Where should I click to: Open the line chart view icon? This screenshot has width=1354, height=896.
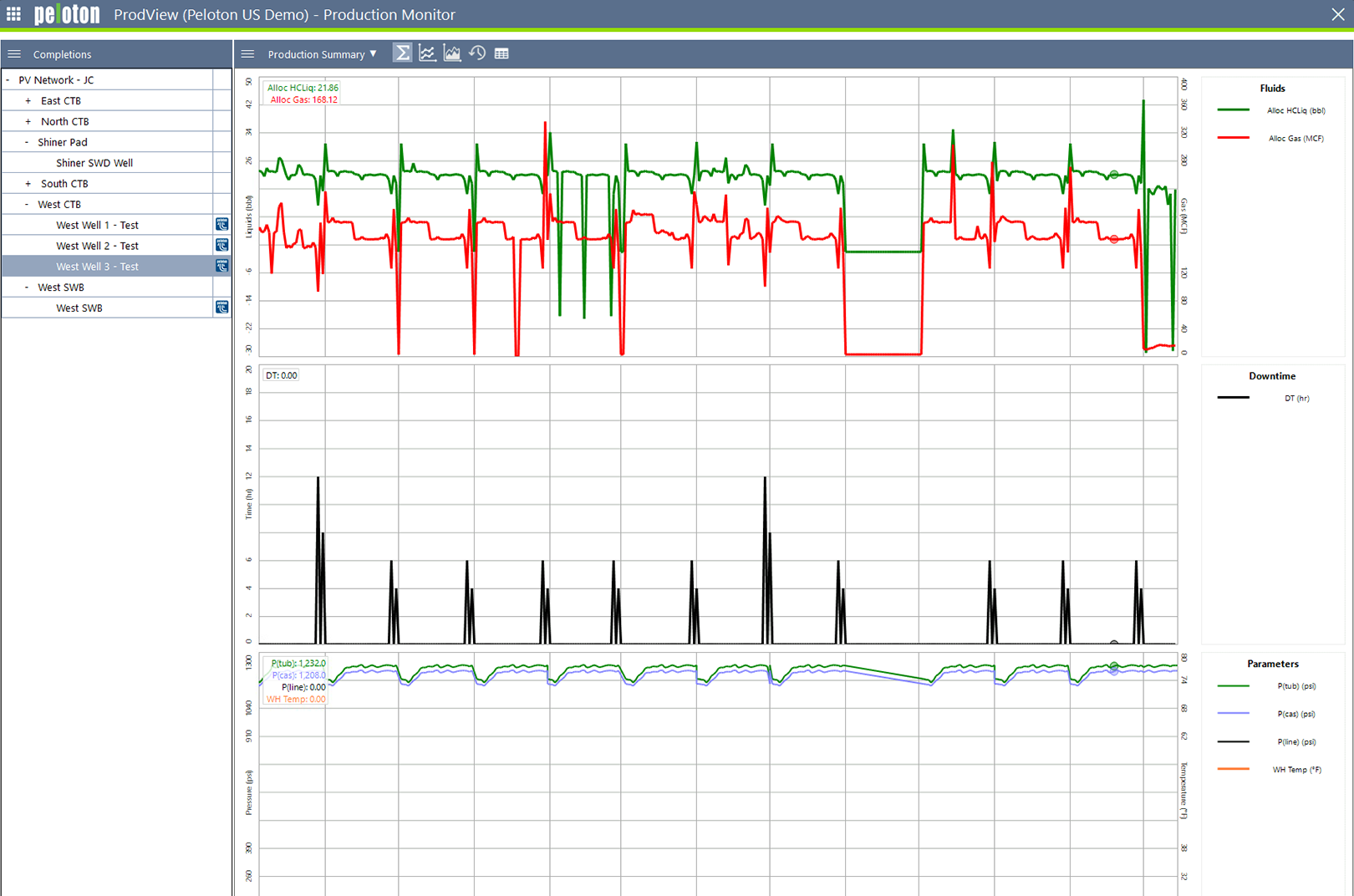(427, 53)
